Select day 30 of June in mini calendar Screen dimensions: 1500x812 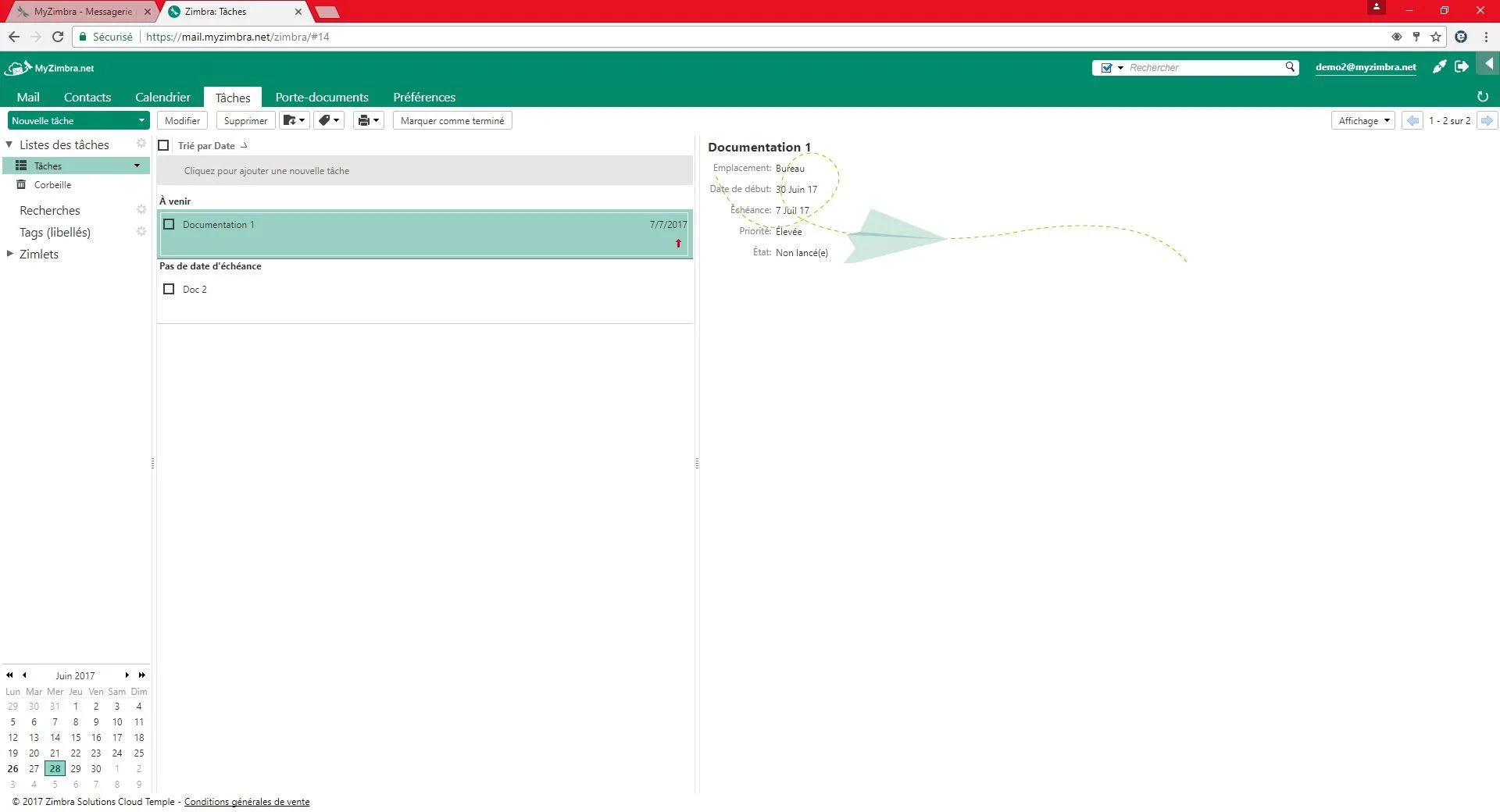tap(96, 769)
